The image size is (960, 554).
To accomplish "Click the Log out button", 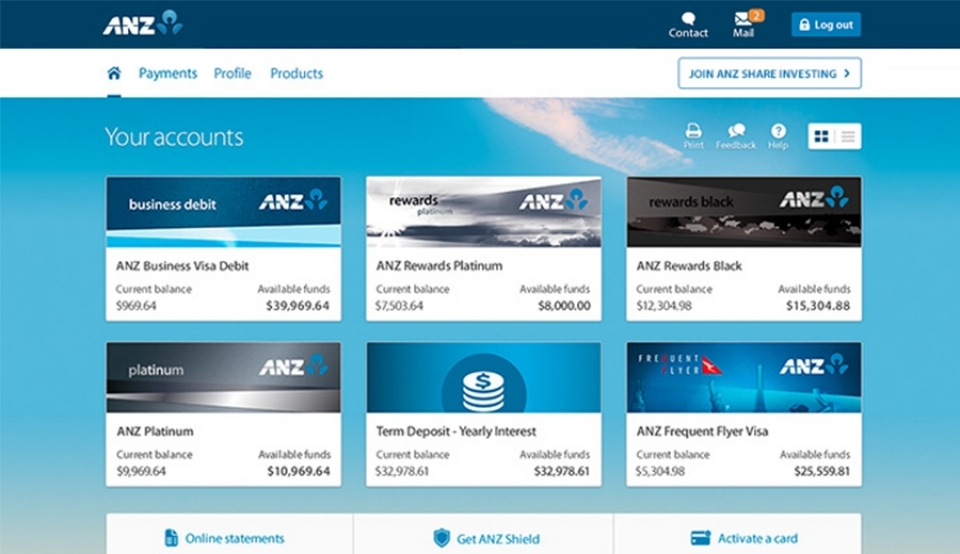I will pos(826,24).
